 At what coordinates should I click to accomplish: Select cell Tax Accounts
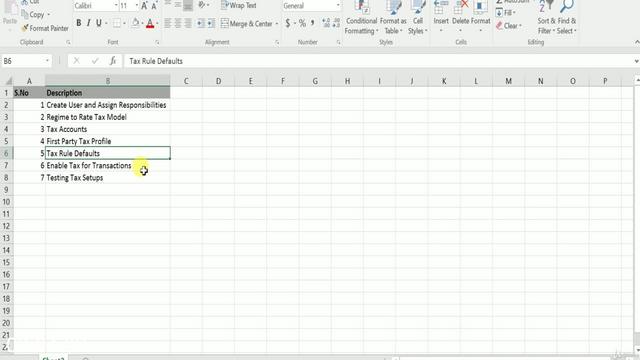point(108,129)
